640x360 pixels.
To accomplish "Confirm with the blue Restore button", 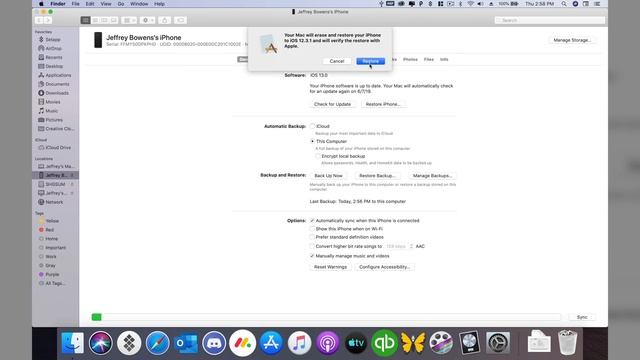I will (x=370, y=61).
